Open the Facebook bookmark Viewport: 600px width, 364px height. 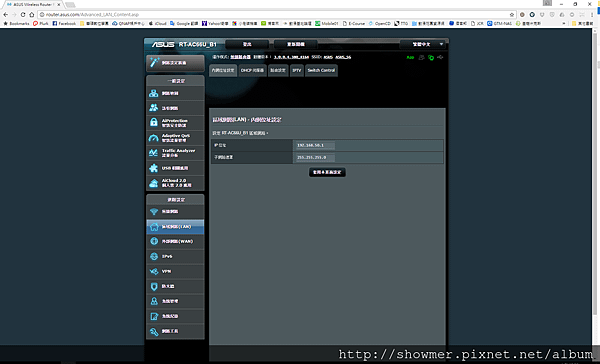pyautogui.click(x=64, y=23)
